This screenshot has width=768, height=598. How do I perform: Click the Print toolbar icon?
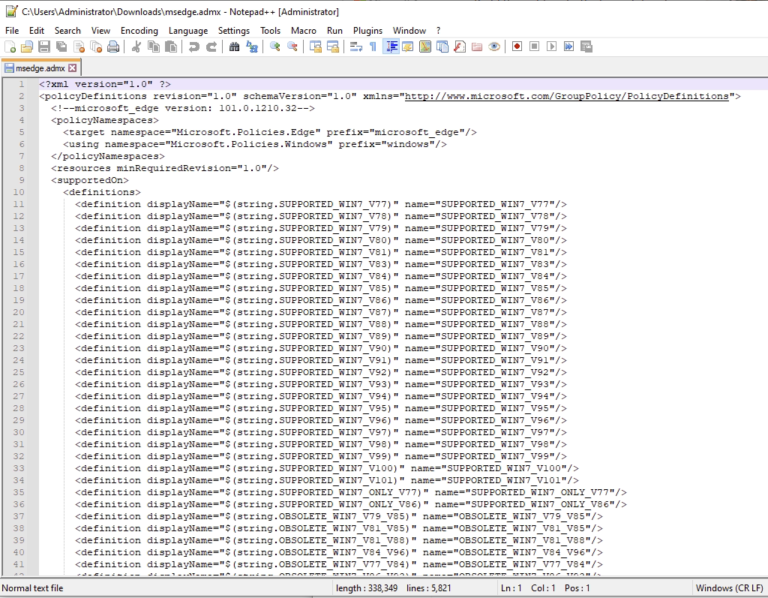coord(112,47)
